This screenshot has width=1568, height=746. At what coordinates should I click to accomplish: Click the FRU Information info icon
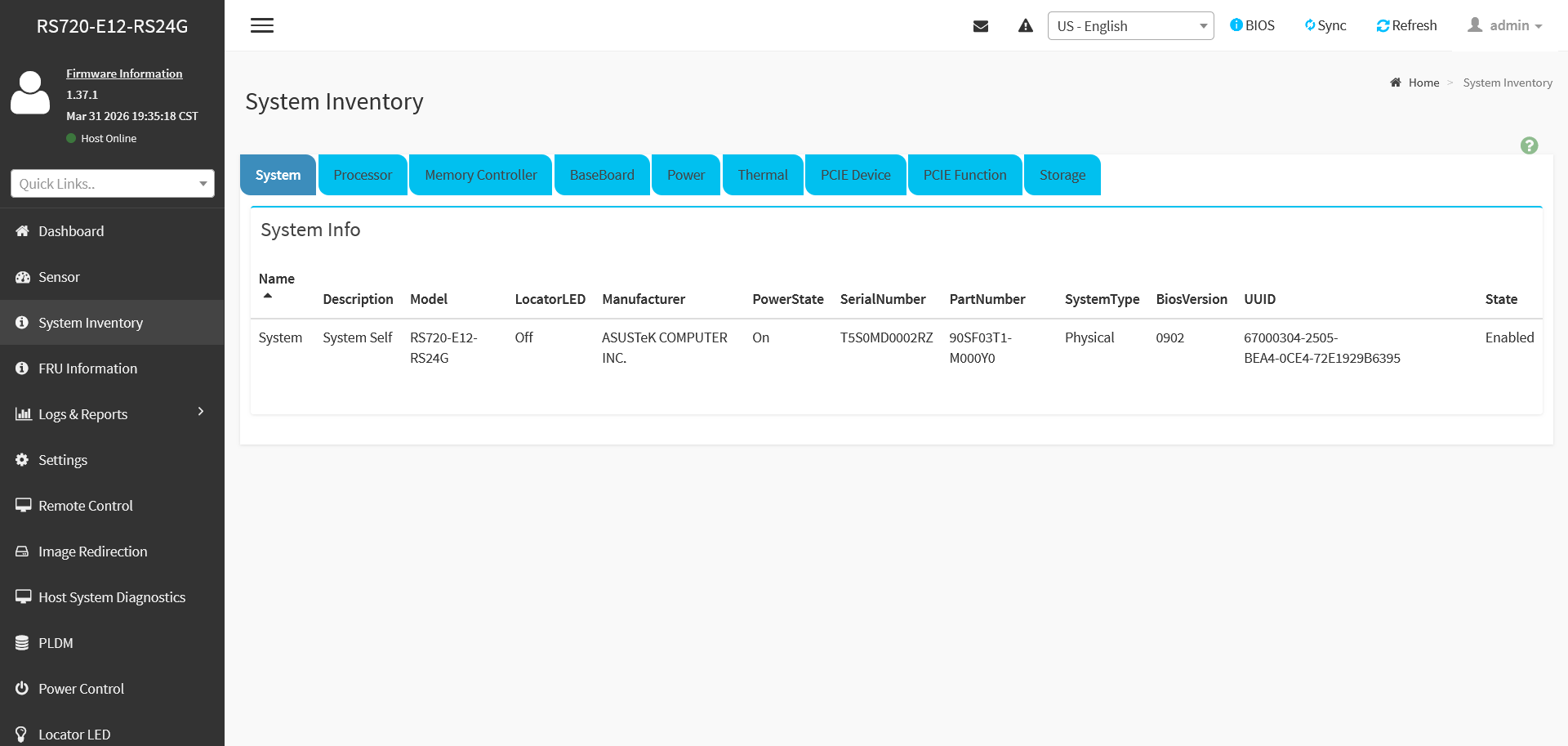[22, 369]
